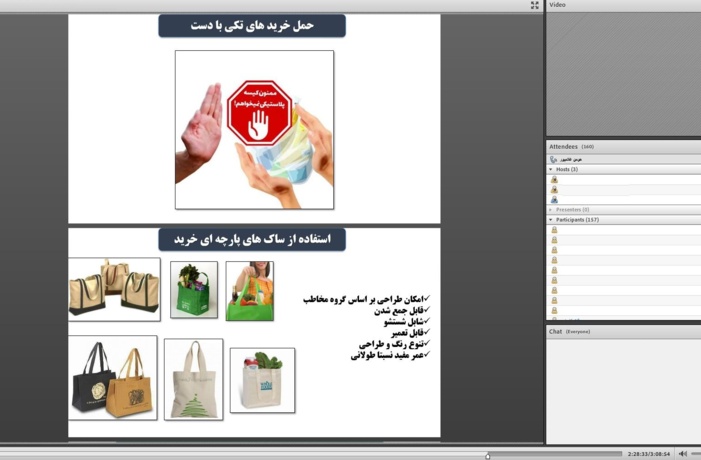Click the empty chat message area
The height and width of the screenshot is (460, 701).
coord(623,391)
